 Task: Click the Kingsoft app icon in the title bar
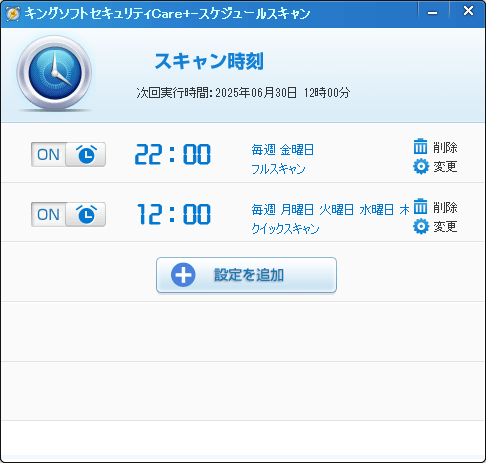tap(13, 13)
